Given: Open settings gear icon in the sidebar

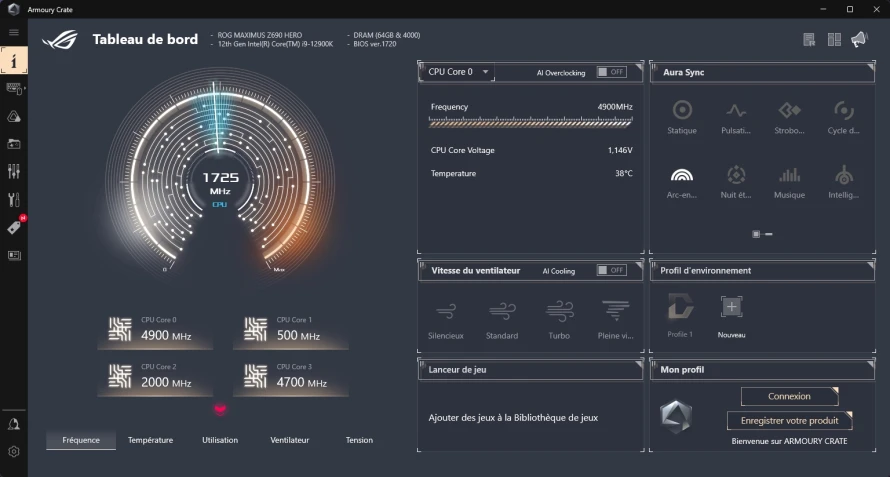Looking at the screenshot, I should tap(14, 451).
